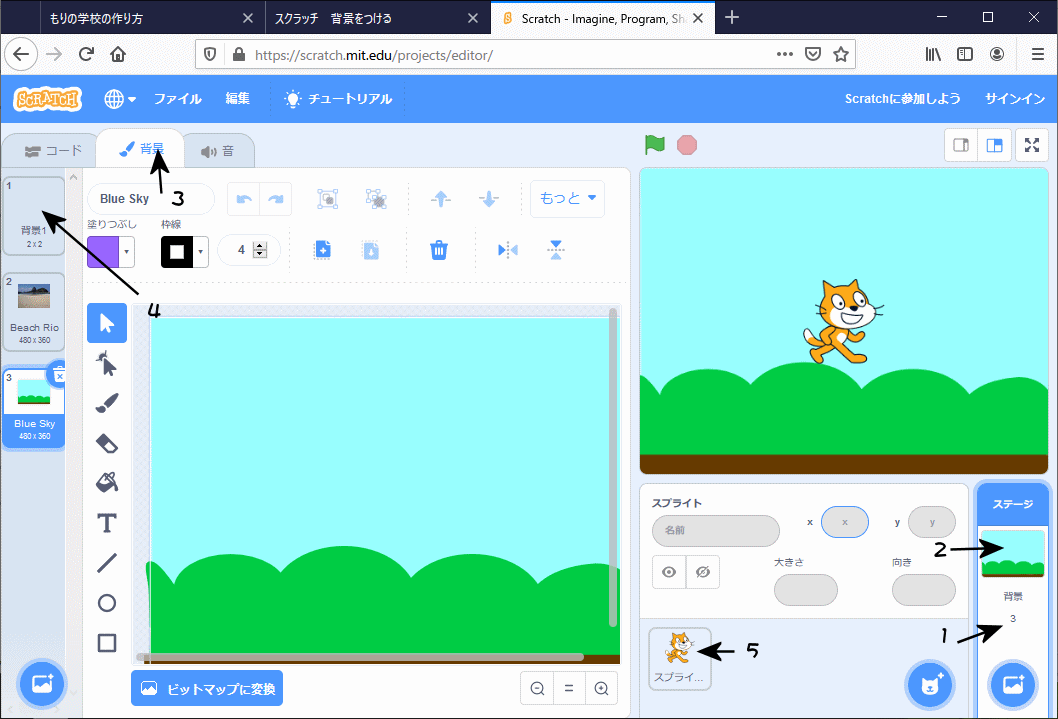Viewport: 1058px width, 719px height.
Task: Toggle fullscreen stage mode
Action: click(1031, 145)
